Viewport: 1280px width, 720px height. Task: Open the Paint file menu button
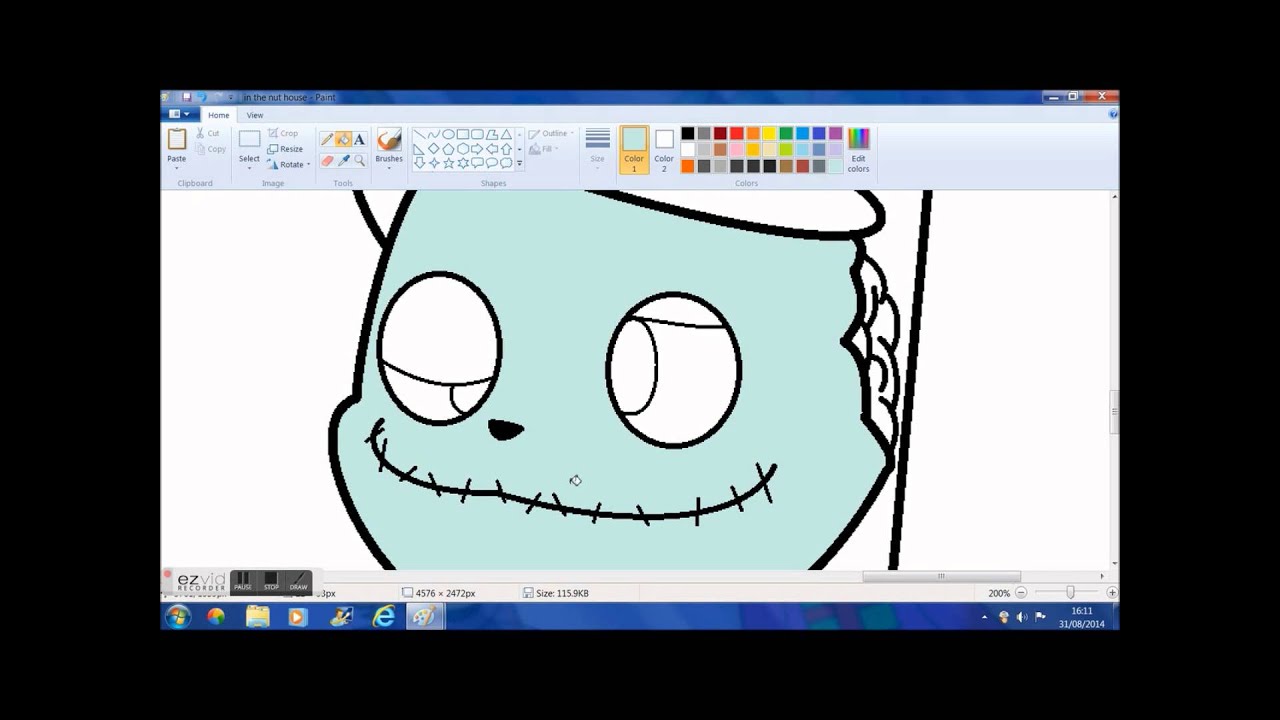[180, 115]
